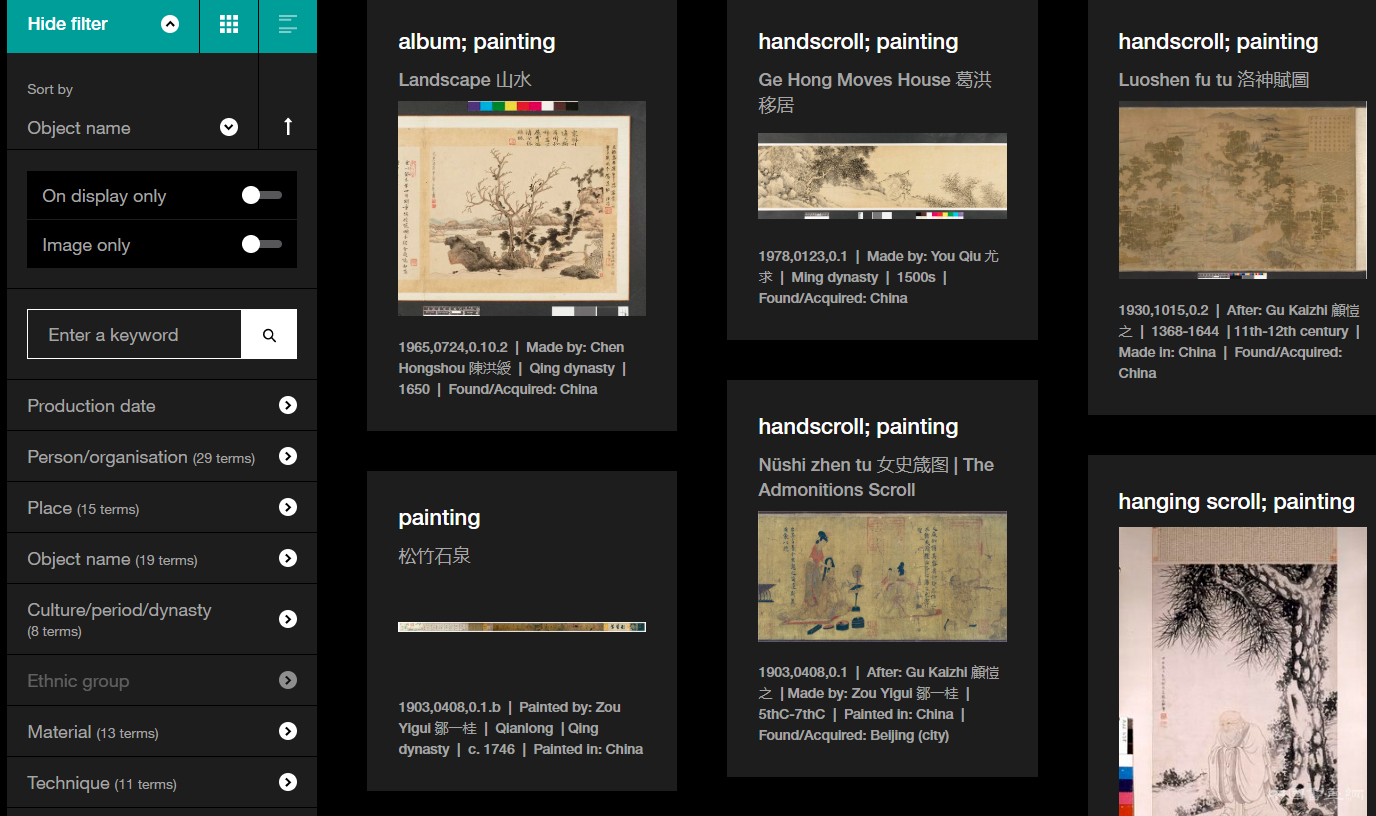Click the Enter a keyword field
The image size is (1376, 816).
click(x=134, y=335)
